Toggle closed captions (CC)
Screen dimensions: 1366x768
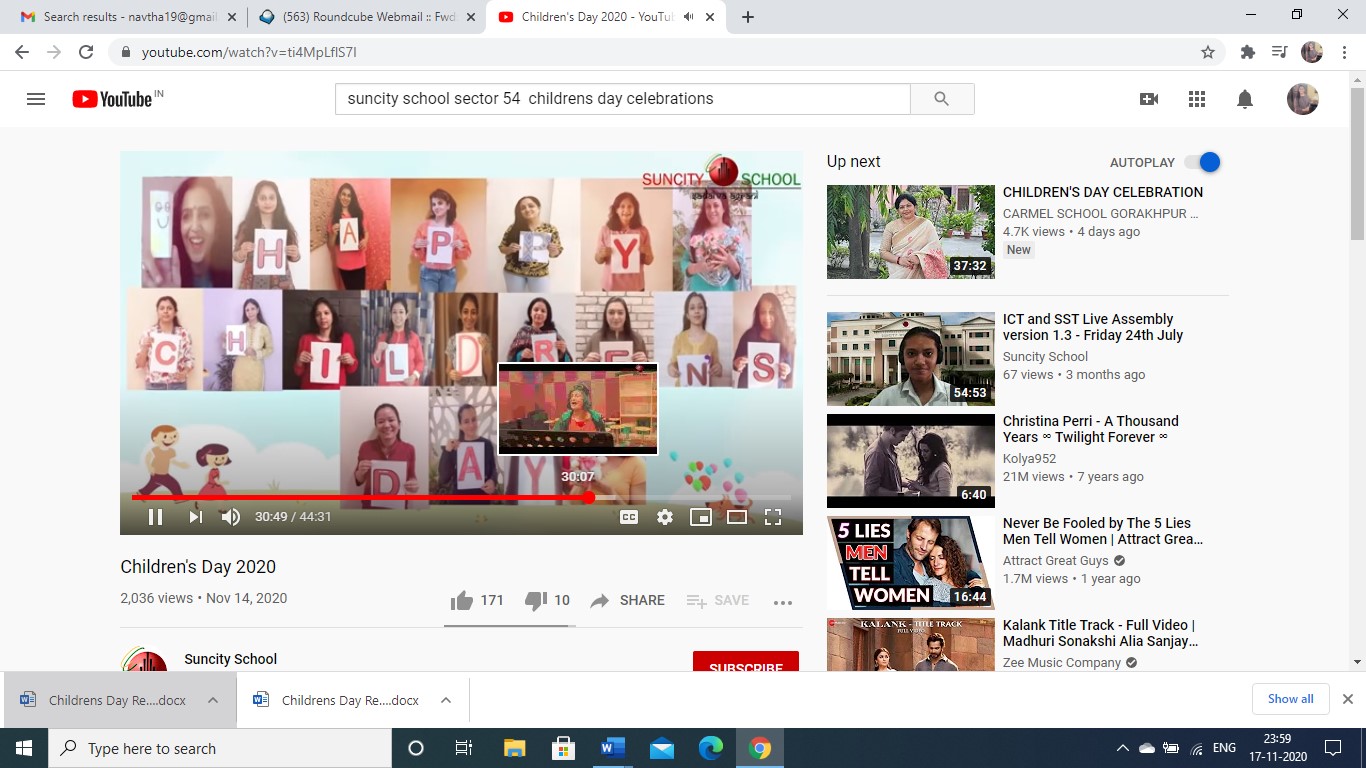coord(629,517)
